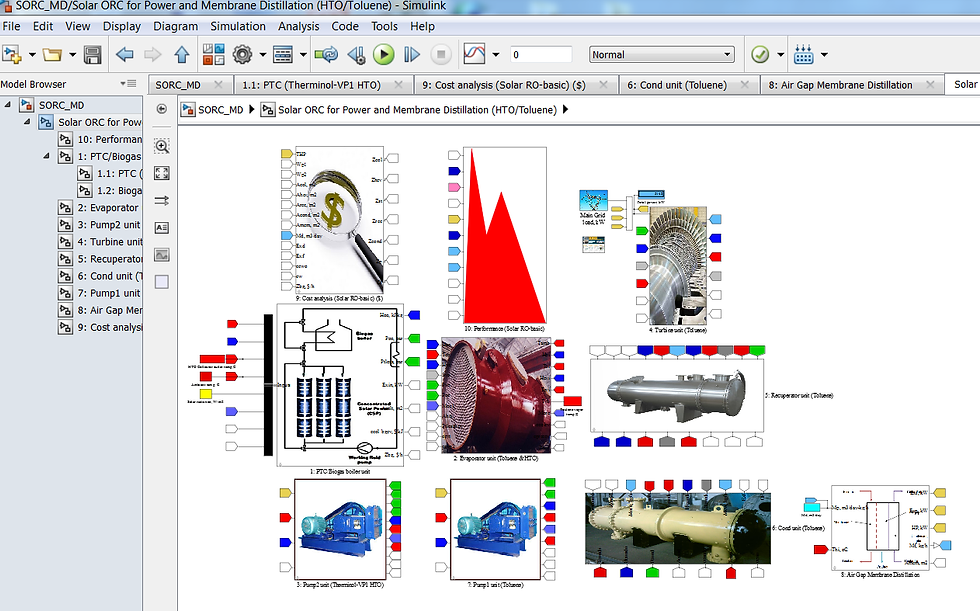The image size is (980, 611).
Task: Close the 8: Air Gap Membrane Distillation tab
Action: point(930,84)
